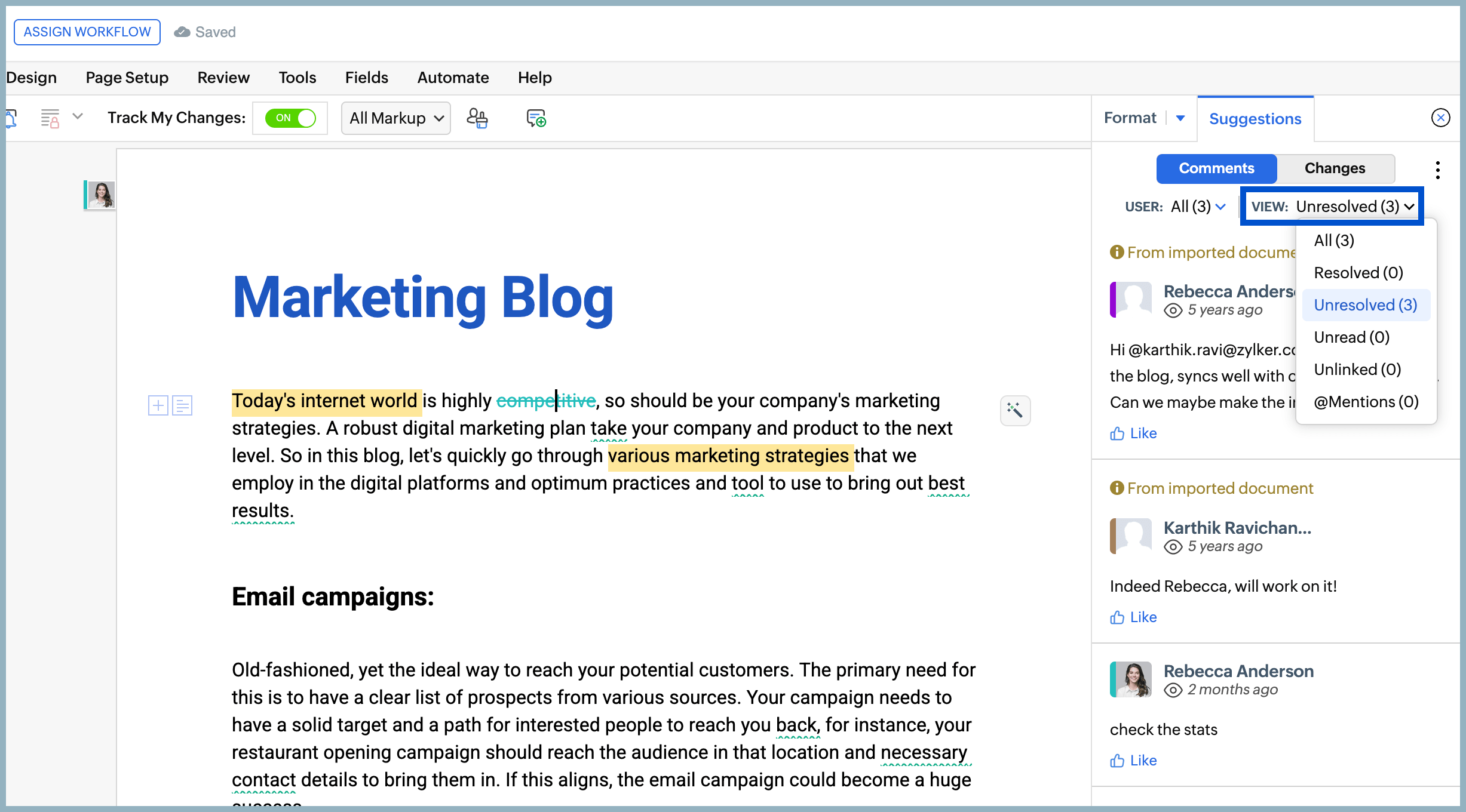
Task: Click info icon on second imported document note
Action: [x=1117, y=488]
